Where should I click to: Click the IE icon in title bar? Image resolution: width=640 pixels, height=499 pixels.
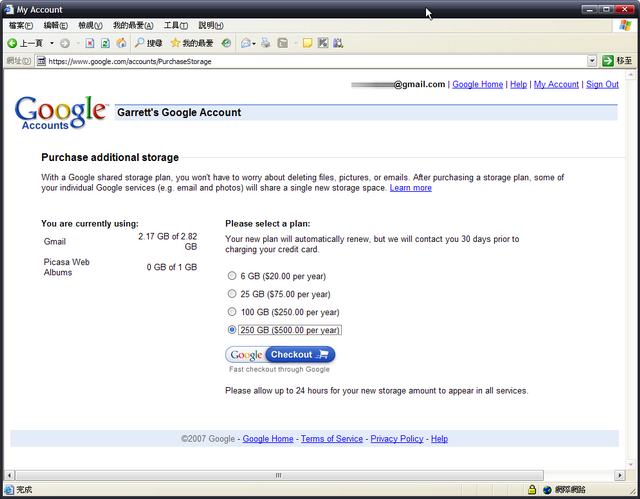[x=9, y=9]
